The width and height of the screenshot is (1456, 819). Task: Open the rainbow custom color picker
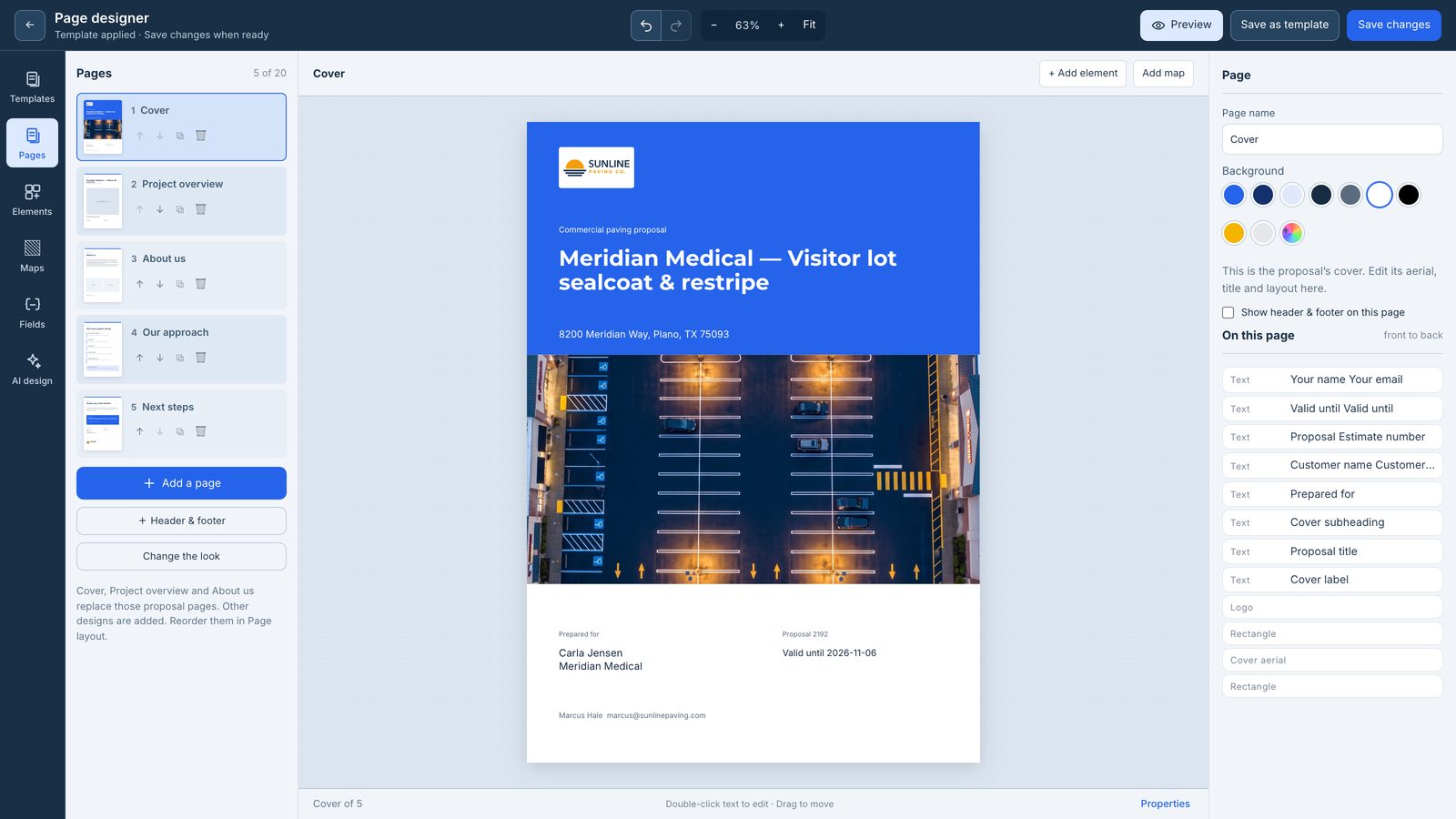click(1292, 233)
